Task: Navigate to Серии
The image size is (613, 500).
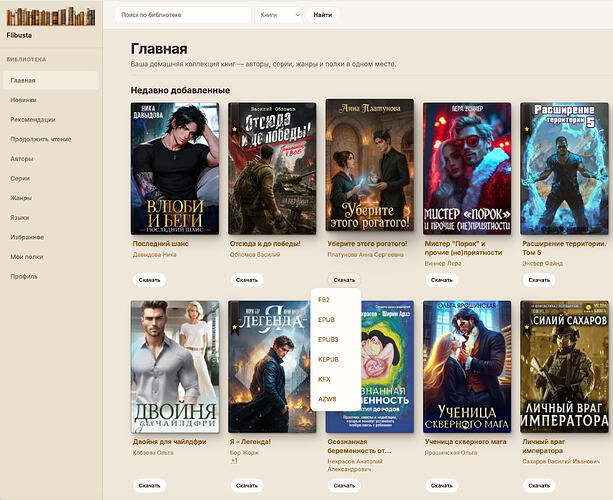Action: pyautogui.click(x=51, y=178)
